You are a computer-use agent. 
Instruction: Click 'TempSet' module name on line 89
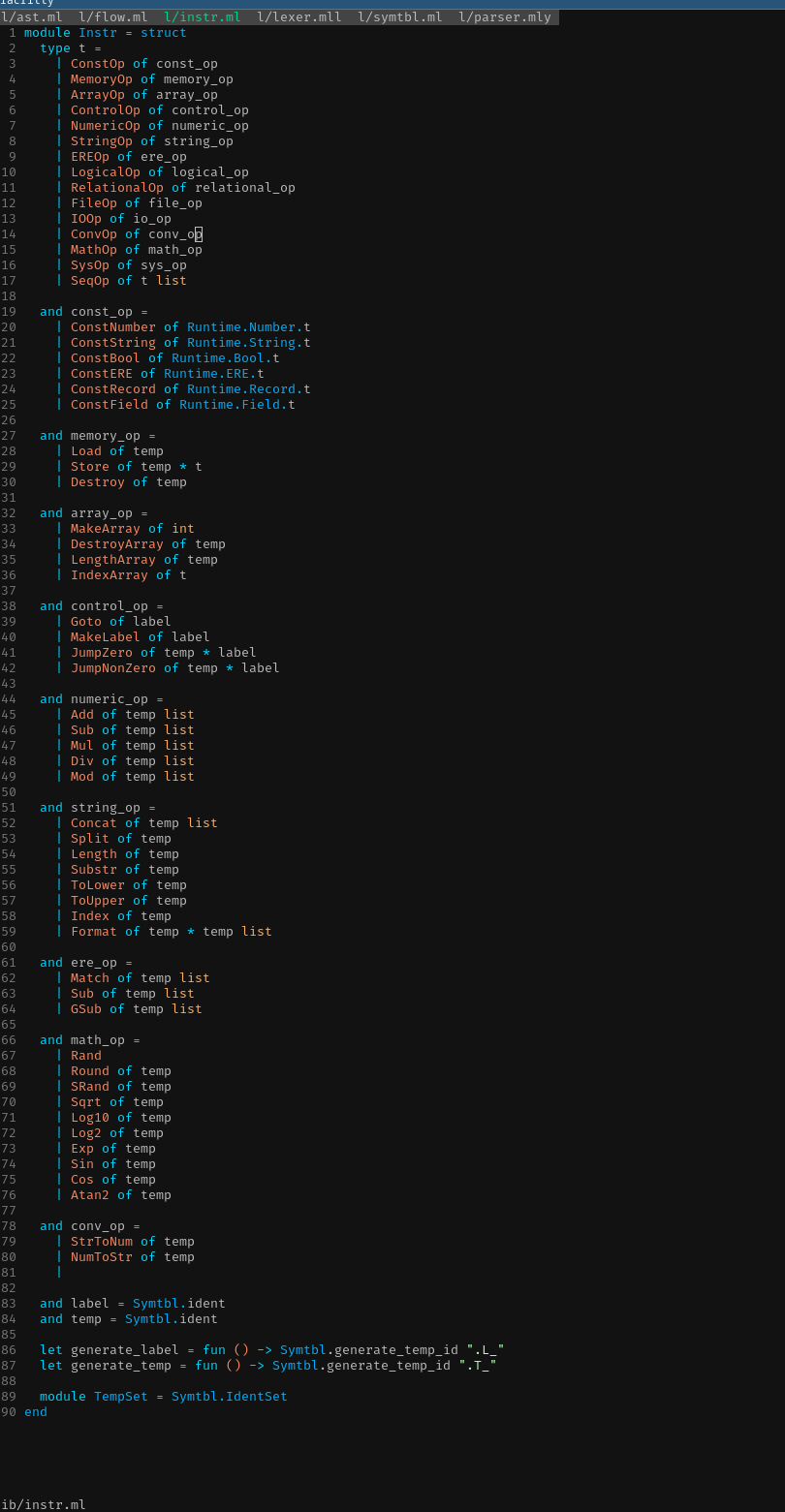click(121, 1397)
